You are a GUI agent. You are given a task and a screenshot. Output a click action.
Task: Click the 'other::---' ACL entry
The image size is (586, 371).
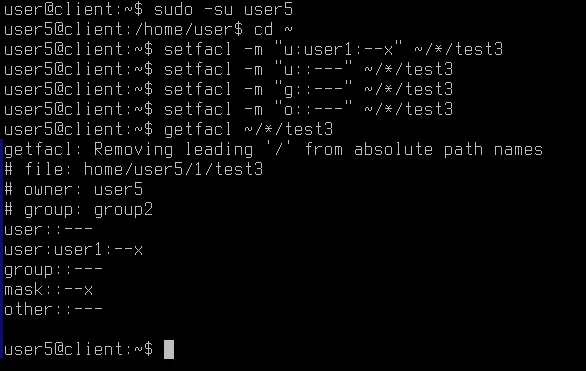pos(53,309)
